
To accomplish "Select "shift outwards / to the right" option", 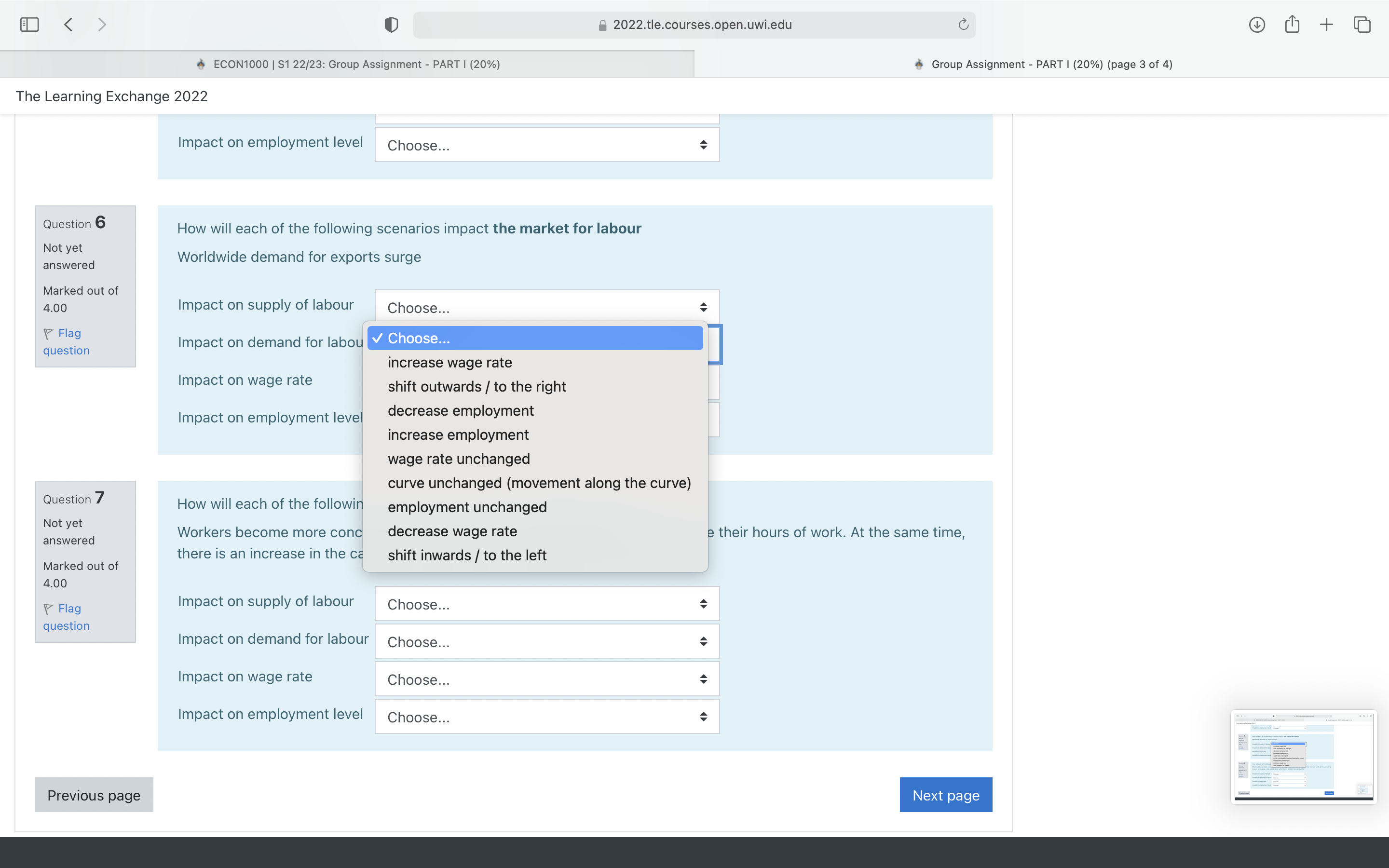I will point(477,386).
